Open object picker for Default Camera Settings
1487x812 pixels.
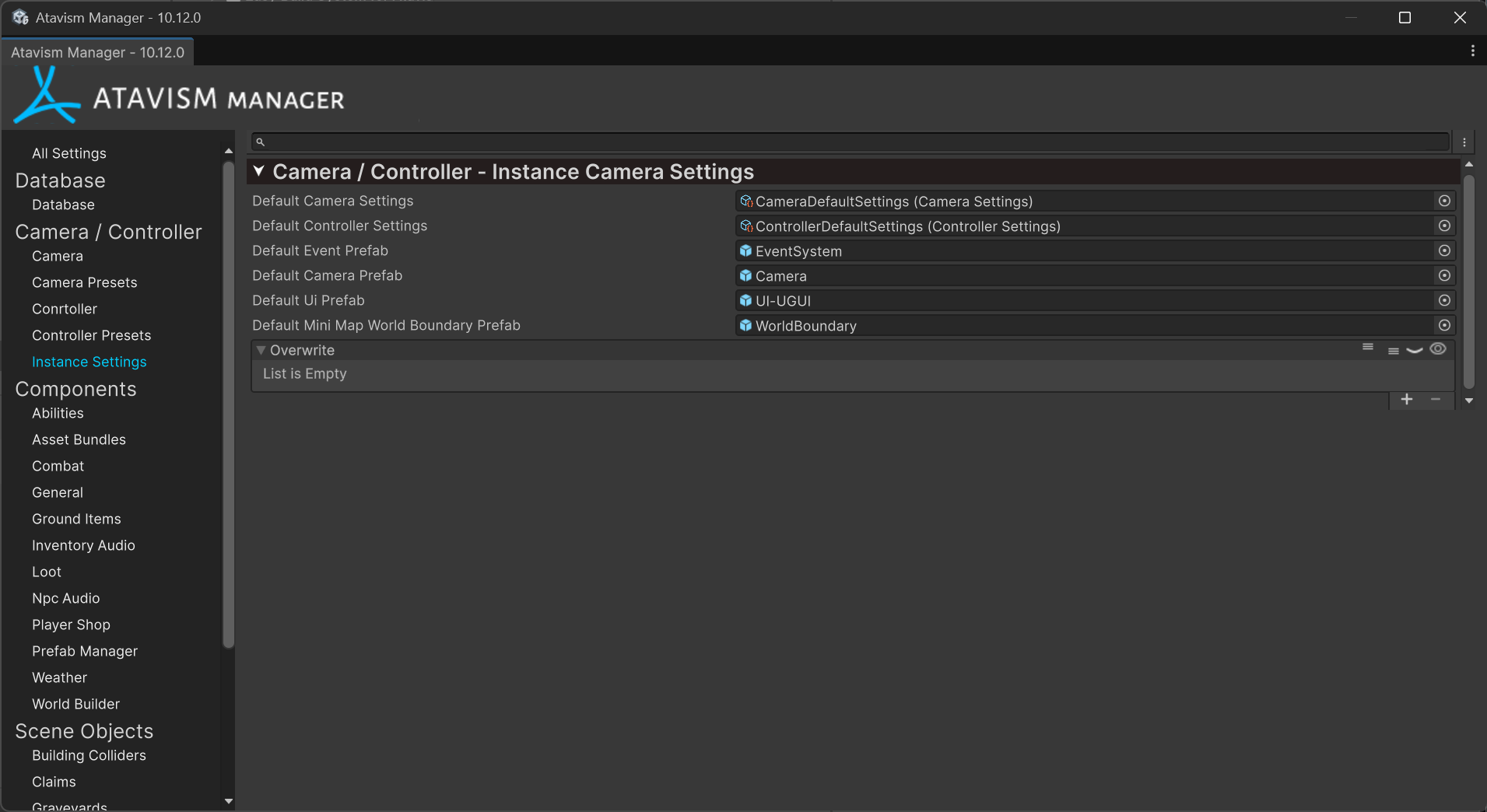coord(1444,201)
